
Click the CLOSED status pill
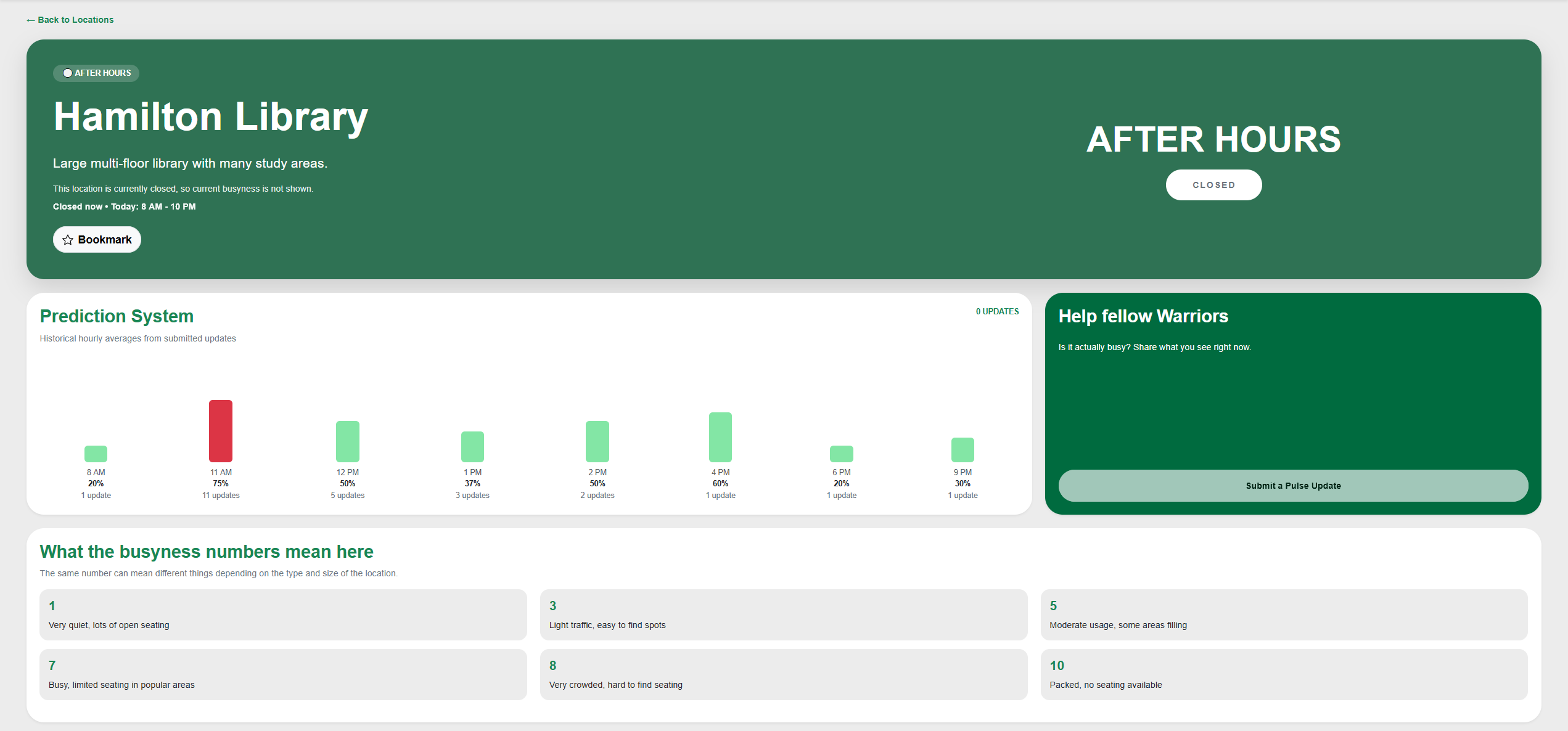point(1213,185)
